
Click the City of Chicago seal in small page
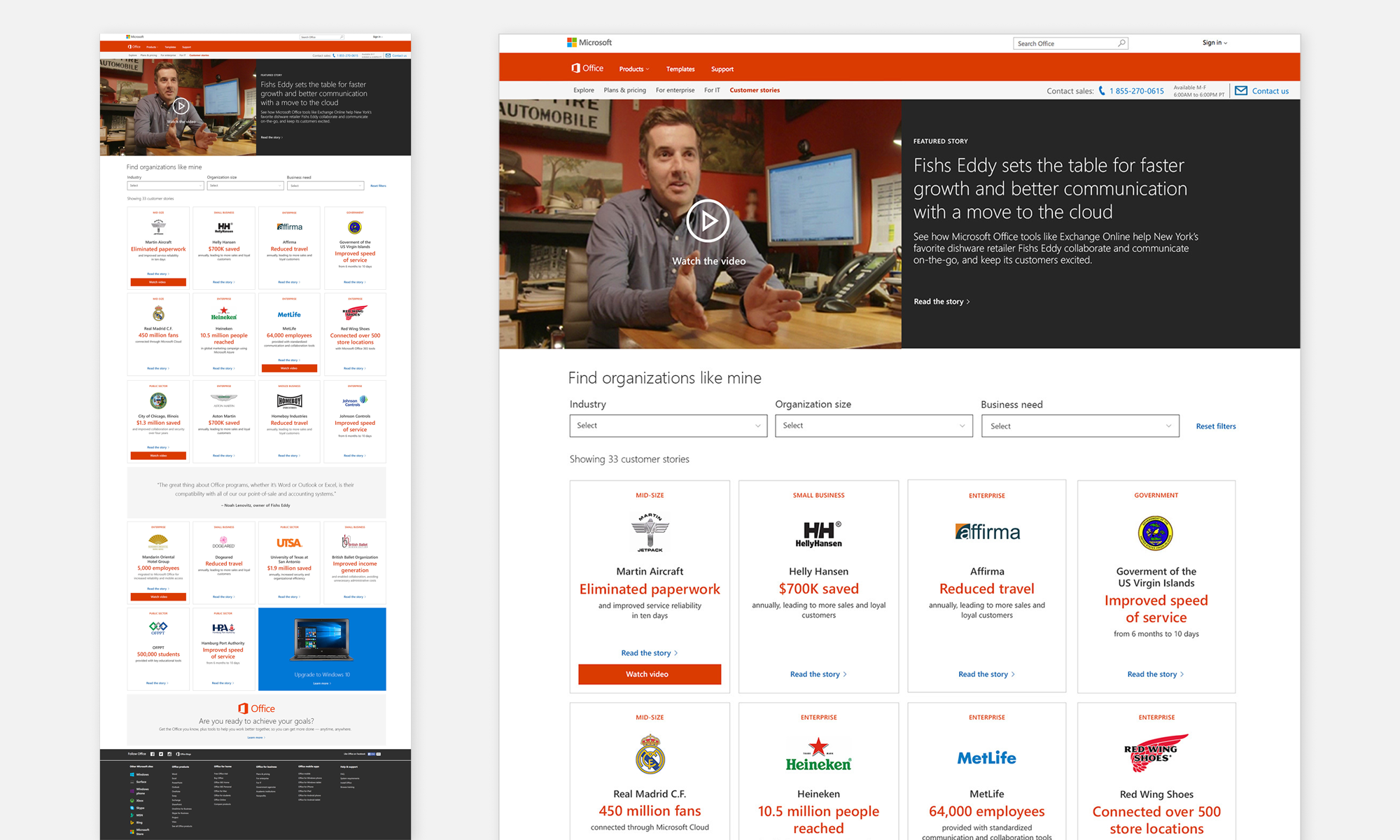[x=158, y=400]
